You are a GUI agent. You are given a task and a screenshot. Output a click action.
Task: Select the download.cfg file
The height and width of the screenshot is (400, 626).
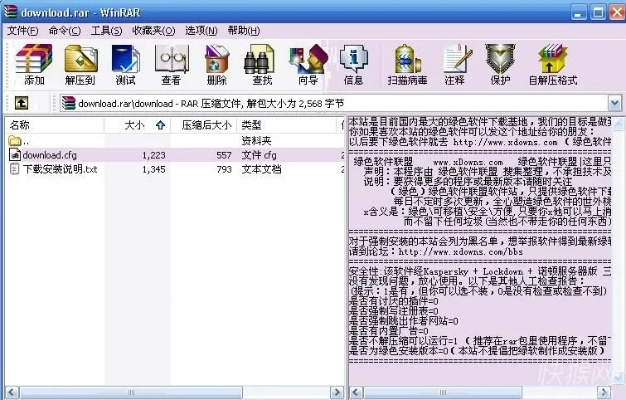(x=50, y=155)
